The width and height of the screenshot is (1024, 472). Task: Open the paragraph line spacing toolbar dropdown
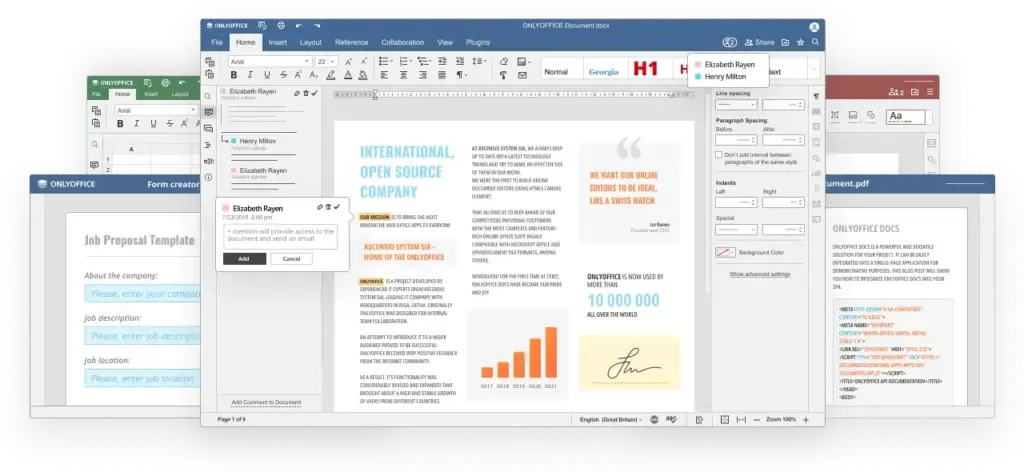coord(479,61)
